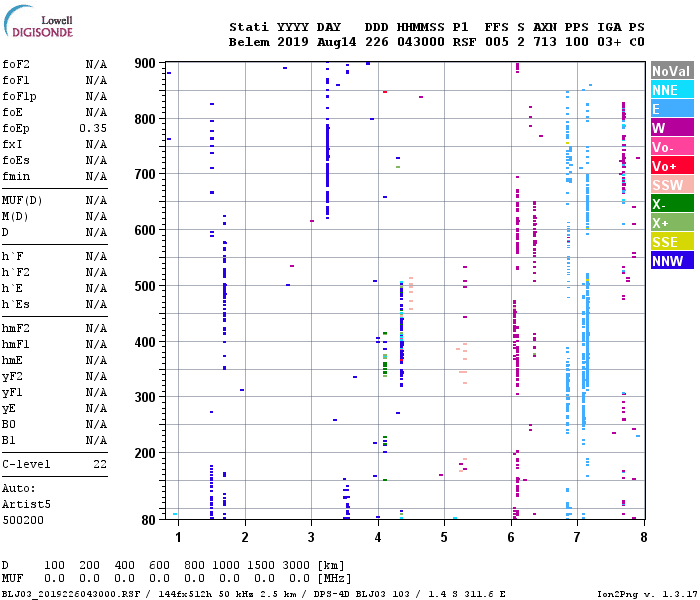Image resolution: width=700 pixels, height=600 pixels.
Task: Click the 900 km height axis label
Action: [145, 63]
